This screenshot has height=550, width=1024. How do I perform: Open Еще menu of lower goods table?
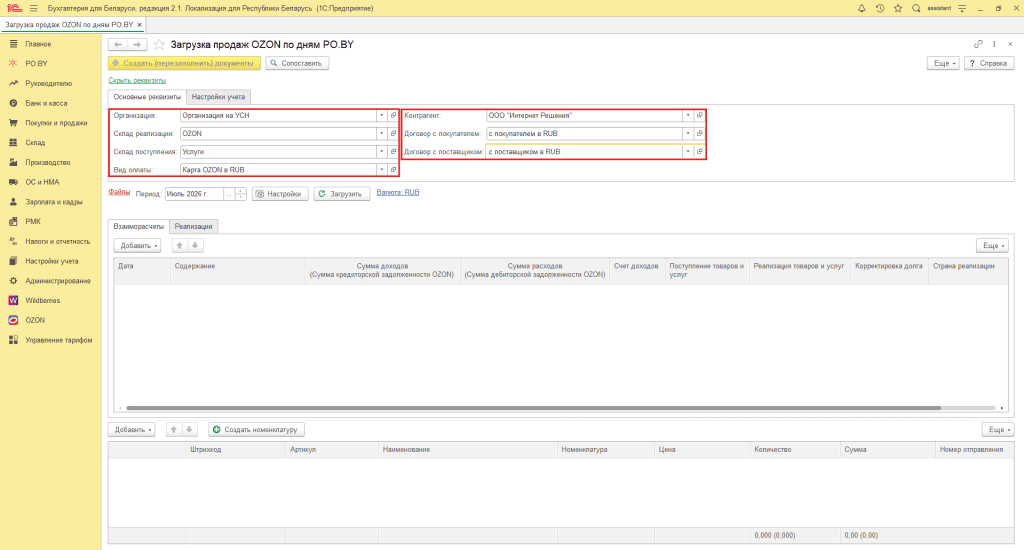coord(998,430)
